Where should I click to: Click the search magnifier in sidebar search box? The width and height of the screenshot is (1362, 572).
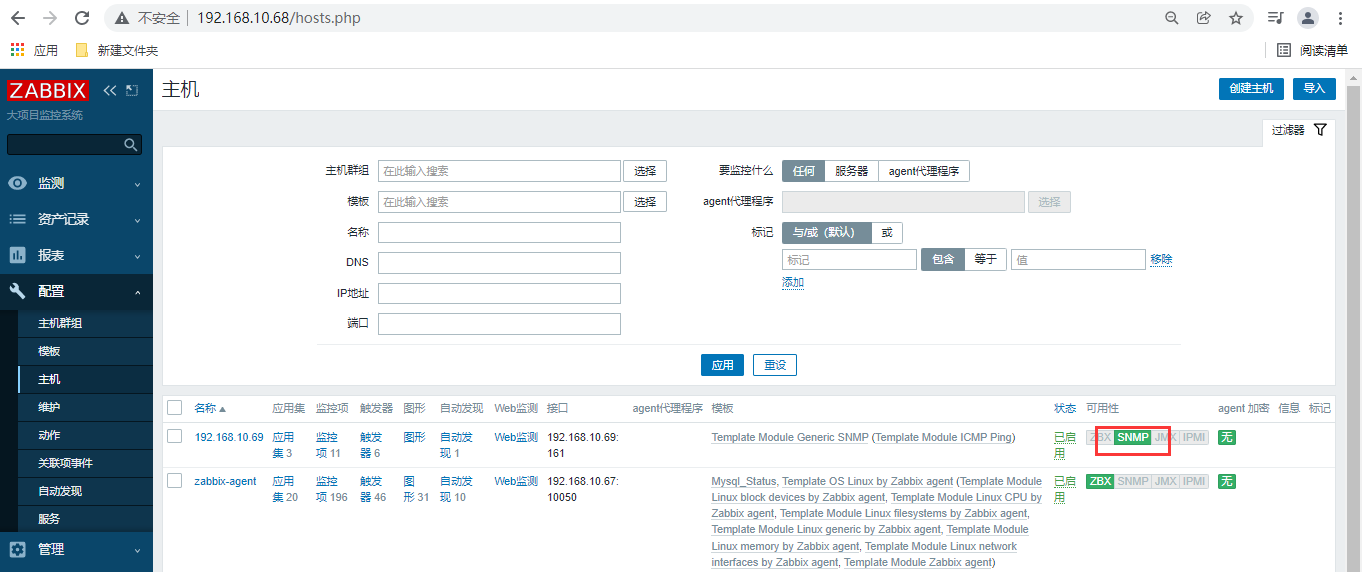point(130,145)
